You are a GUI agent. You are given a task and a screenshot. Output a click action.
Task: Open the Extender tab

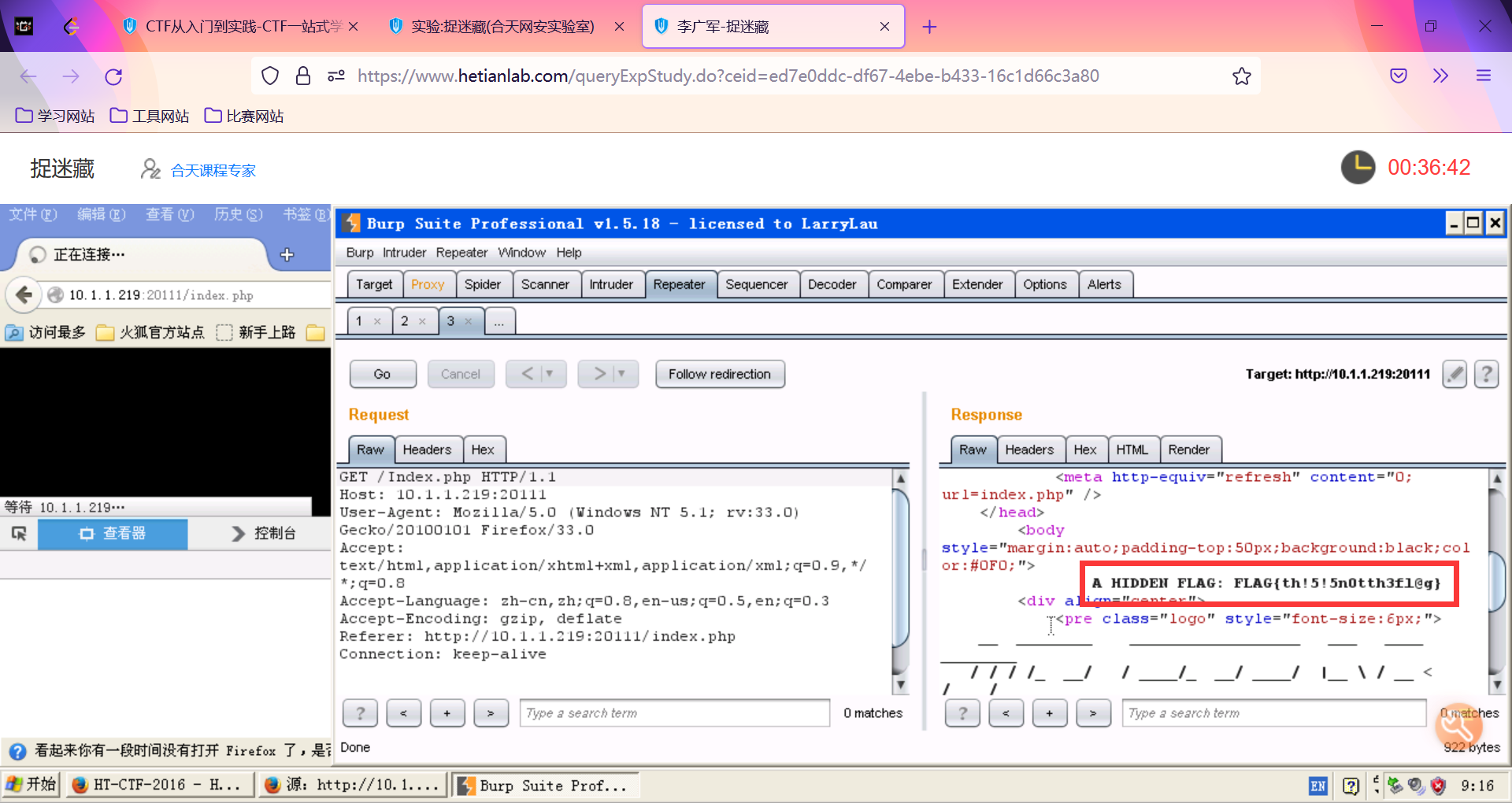click(977, 284)
